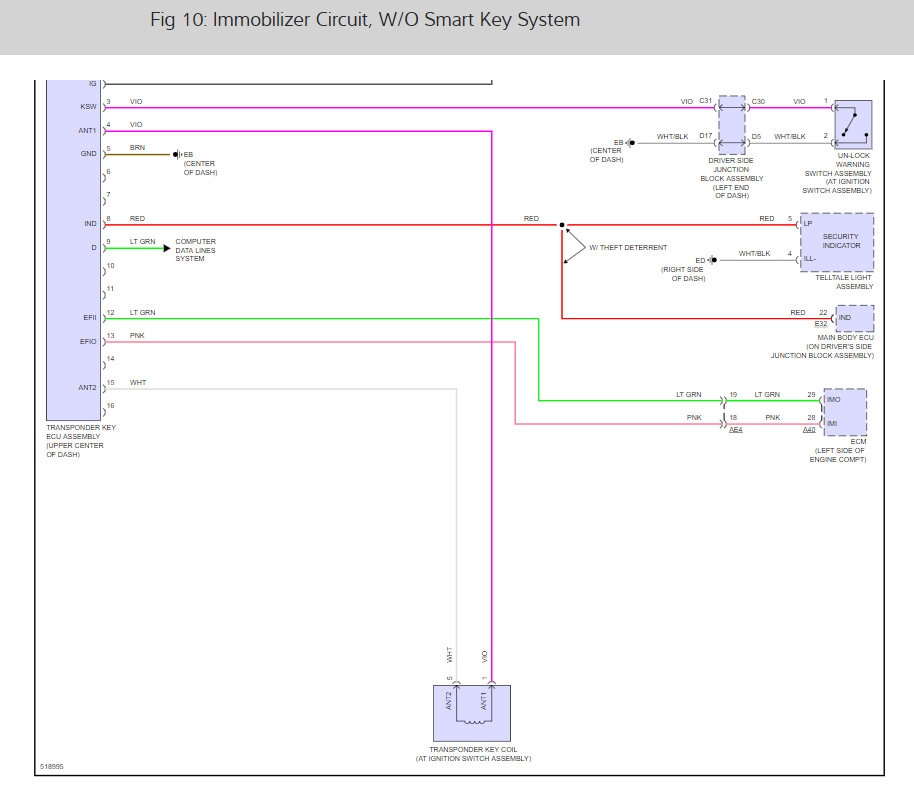The image size is (914, 791).
Task: Click the 'TRANSPONDER KEY COIL' label
Action: pos(473,750)
